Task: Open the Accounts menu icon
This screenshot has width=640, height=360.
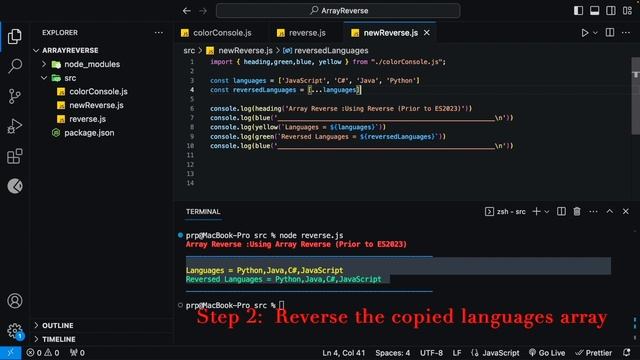Action: coord(15,301)
